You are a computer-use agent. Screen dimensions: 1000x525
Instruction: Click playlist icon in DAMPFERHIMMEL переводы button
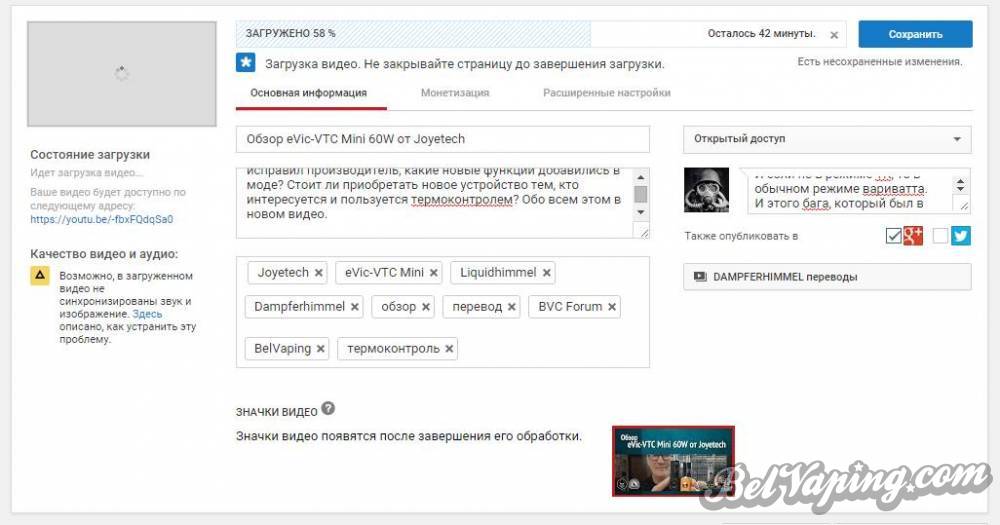[x=700, y=277]
